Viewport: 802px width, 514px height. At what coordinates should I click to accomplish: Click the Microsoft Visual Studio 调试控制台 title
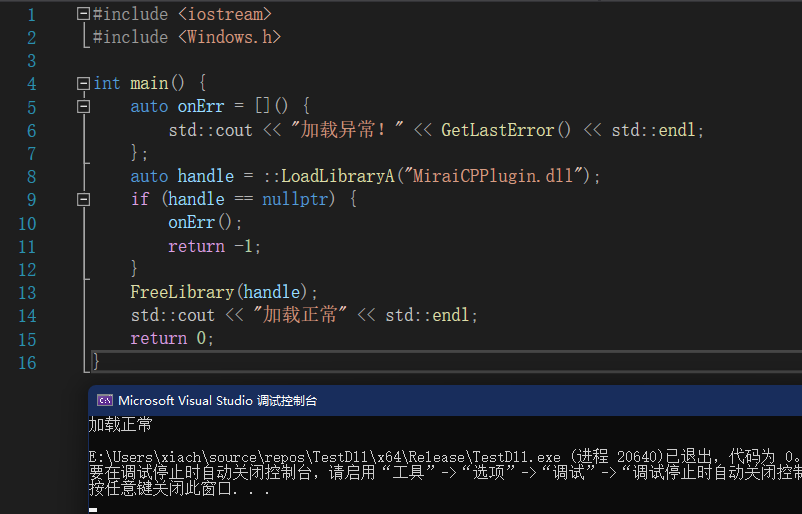217,400
